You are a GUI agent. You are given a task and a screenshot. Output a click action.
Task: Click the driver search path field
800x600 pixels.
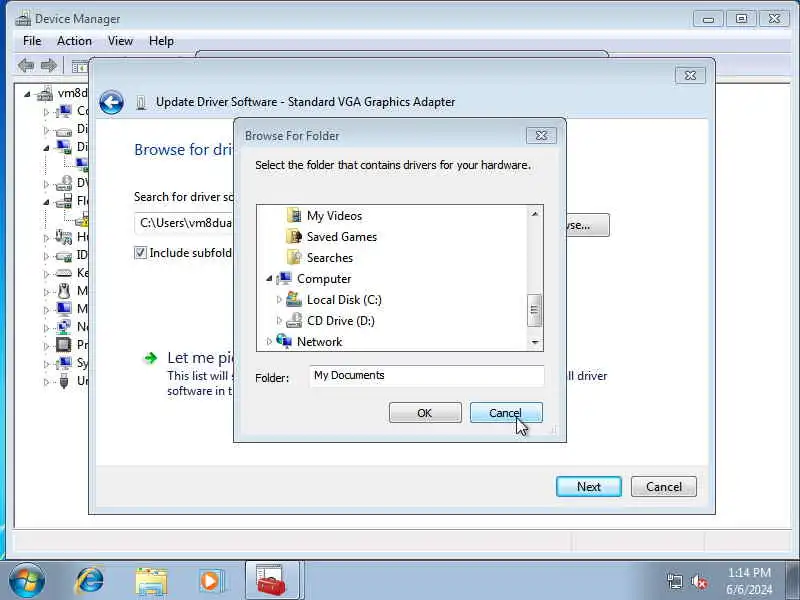point(184,223)
